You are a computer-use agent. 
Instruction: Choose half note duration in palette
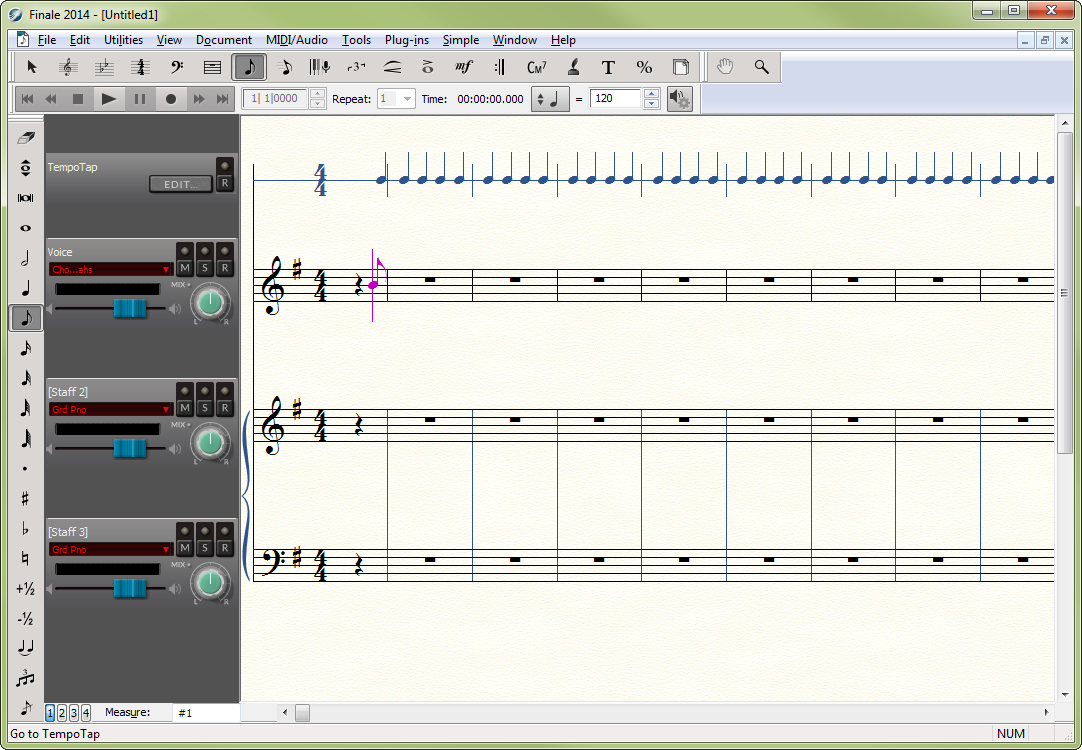click(x=26, y=259)
